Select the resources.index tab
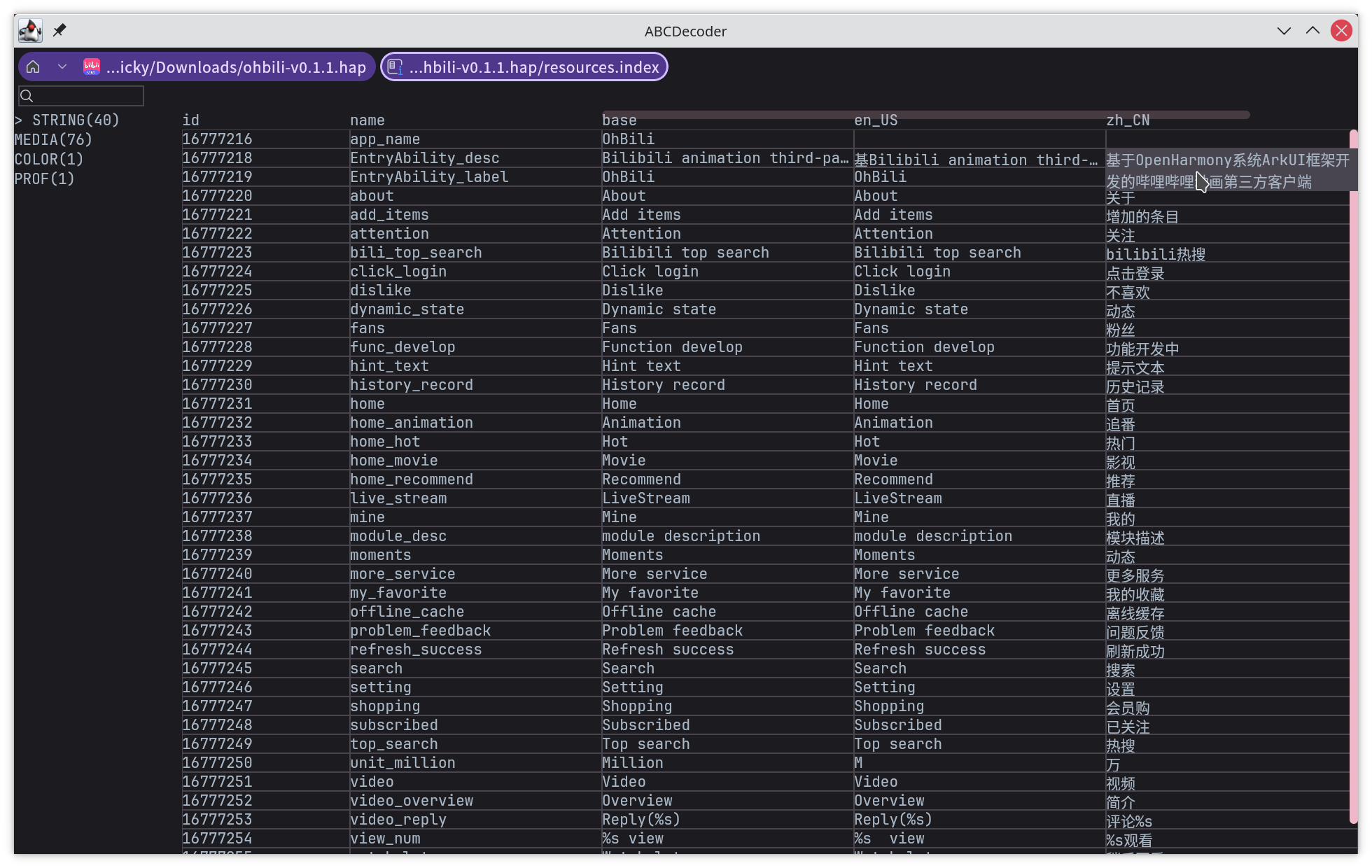Image resolution: width=1372 pixels, height=868 pixels. (x=524, y=66)
